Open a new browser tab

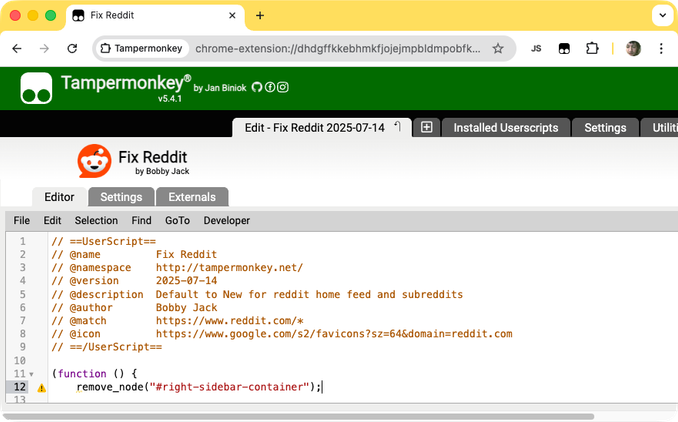(x=260, y=16)
